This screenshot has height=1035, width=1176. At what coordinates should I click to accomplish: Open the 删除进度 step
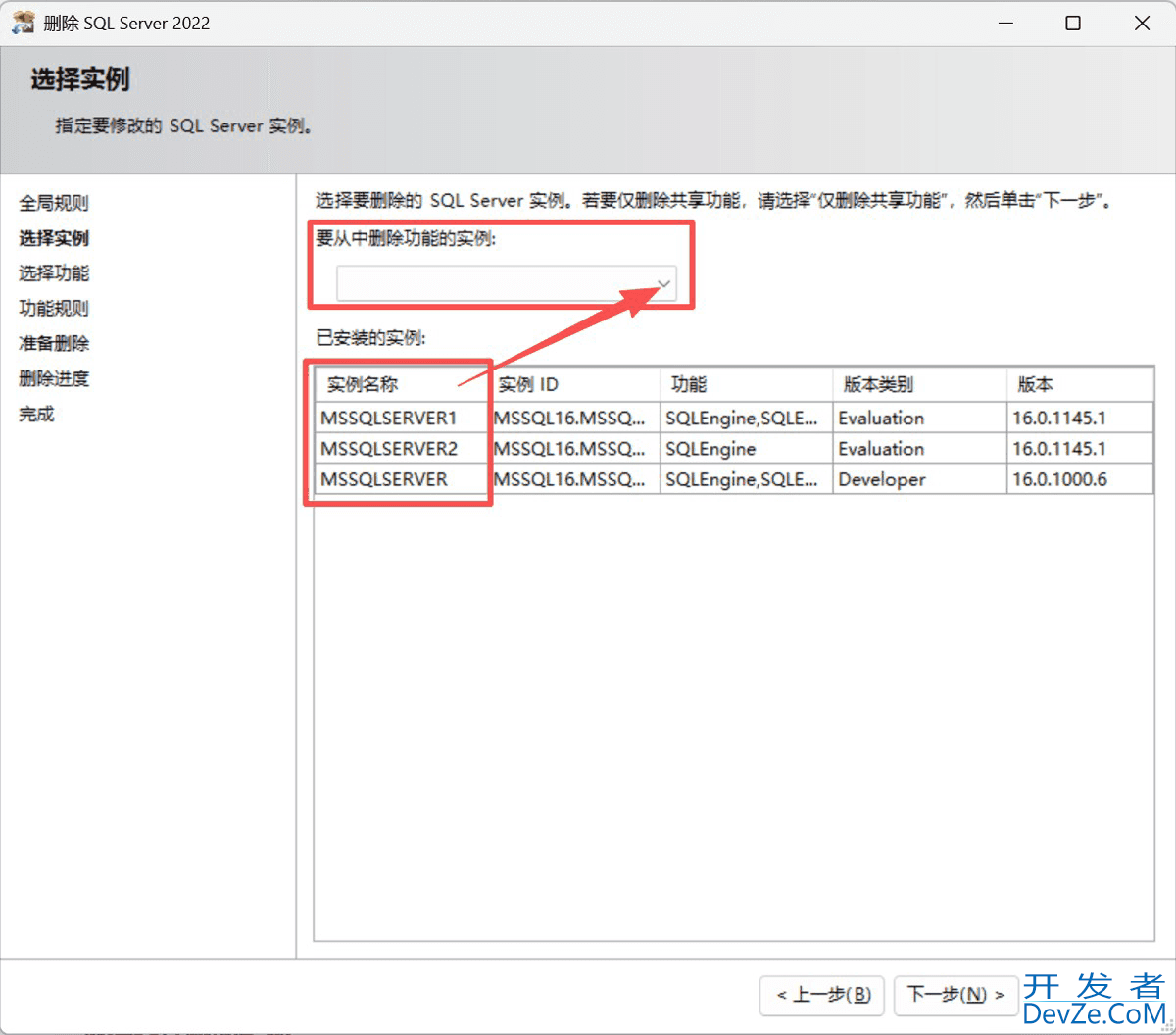(x=53, y=379)
